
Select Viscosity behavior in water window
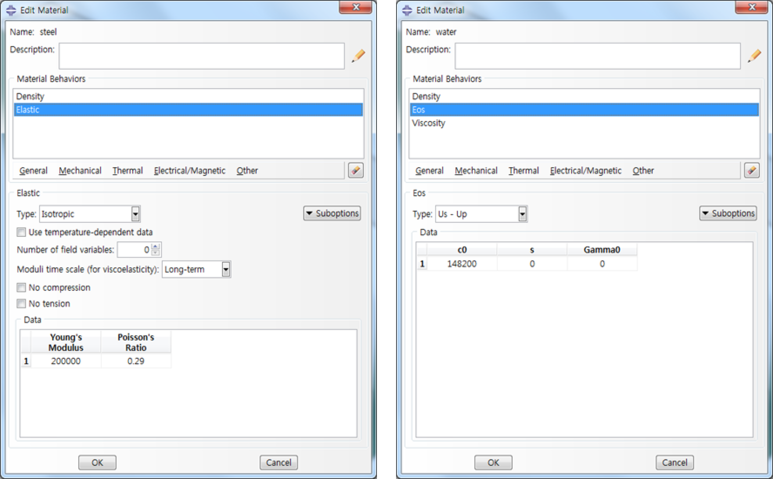[584, 123]
